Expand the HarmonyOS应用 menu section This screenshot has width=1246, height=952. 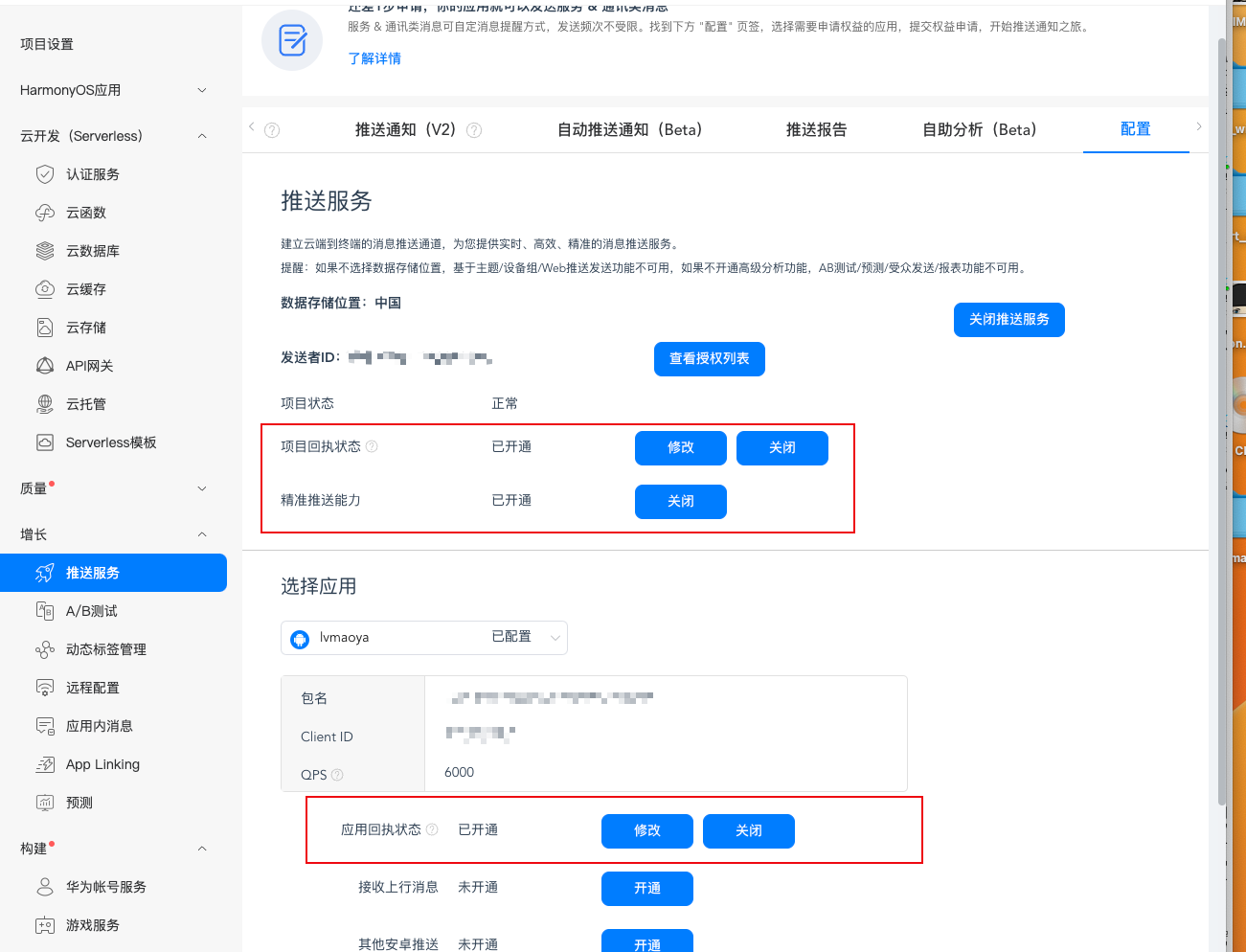click(x=202, y=90)
